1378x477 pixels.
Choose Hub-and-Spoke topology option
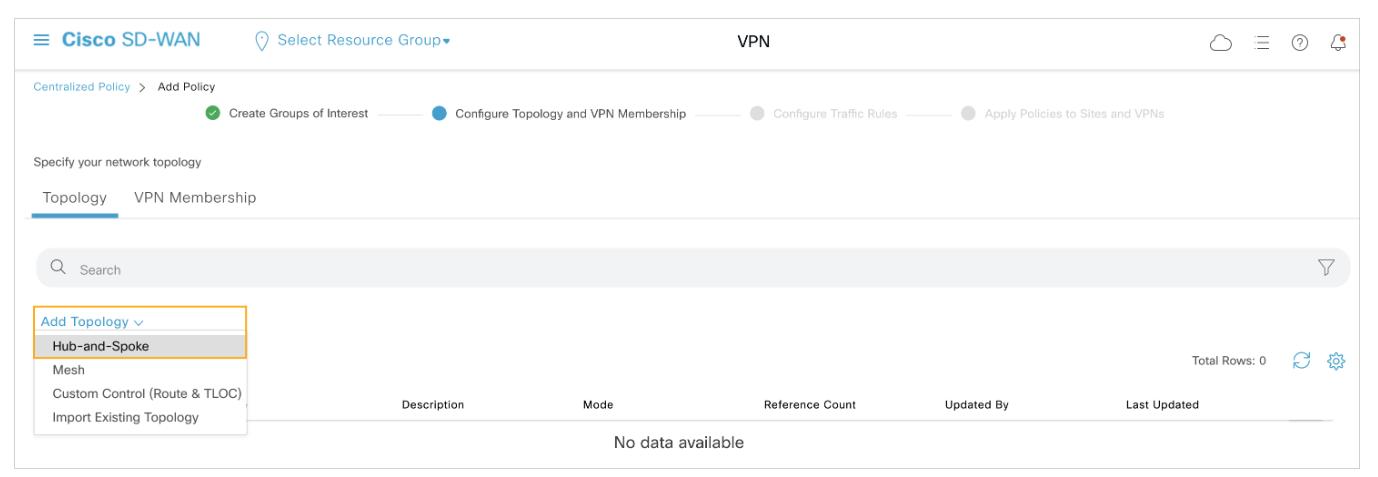[x=100, y=346]
